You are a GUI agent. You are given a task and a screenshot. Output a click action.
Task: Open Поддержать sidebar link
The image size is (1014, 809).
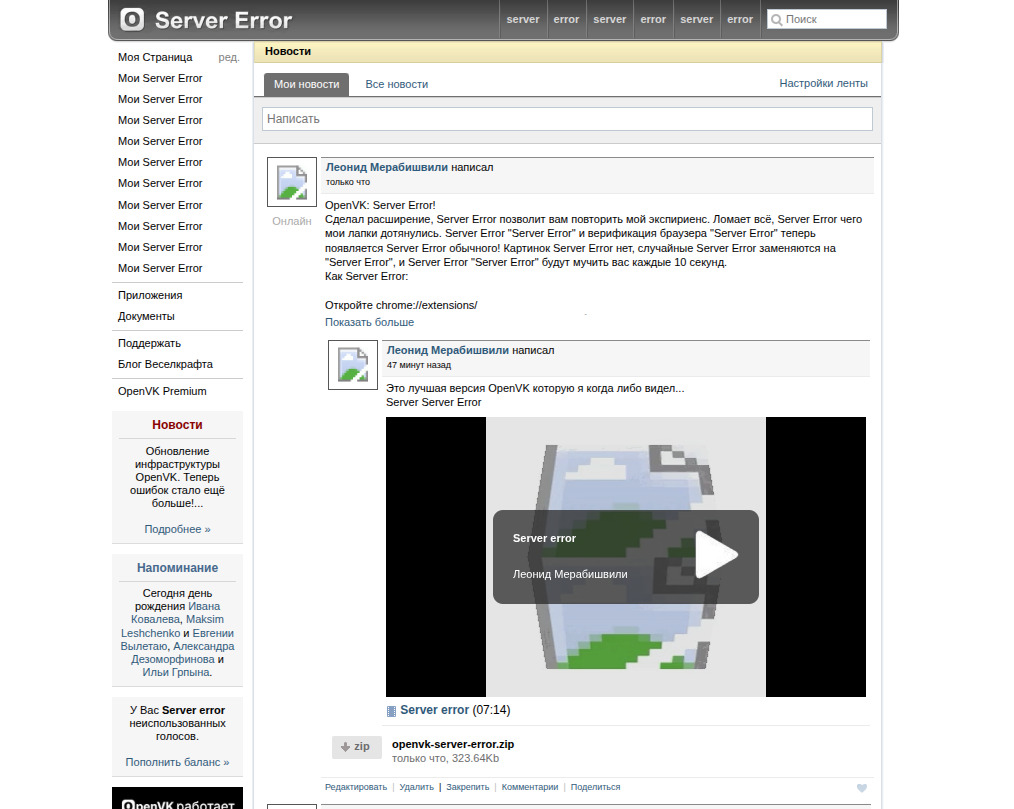149,343
